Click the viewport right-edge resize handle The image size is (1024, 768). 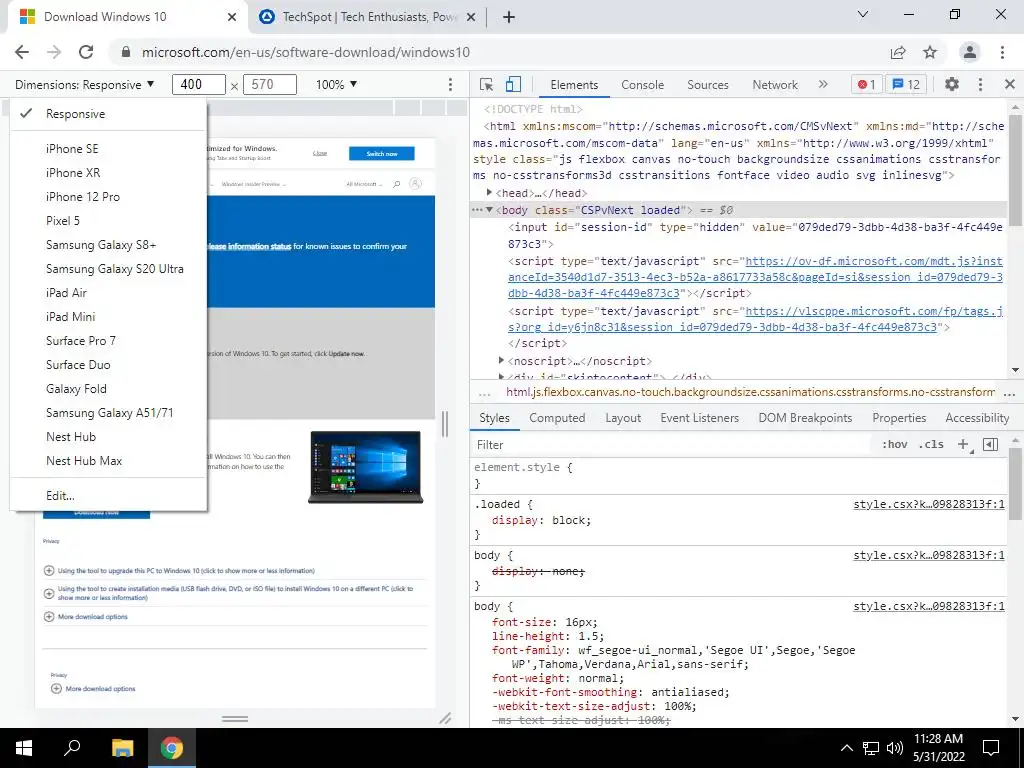pos(445,424)
